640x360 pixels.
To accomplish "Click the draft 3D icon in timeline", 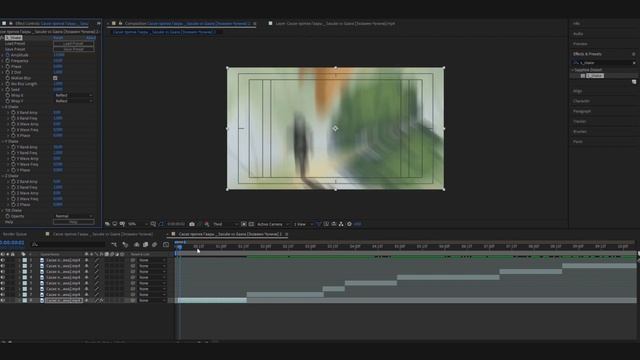I will (x=125, y=244).
